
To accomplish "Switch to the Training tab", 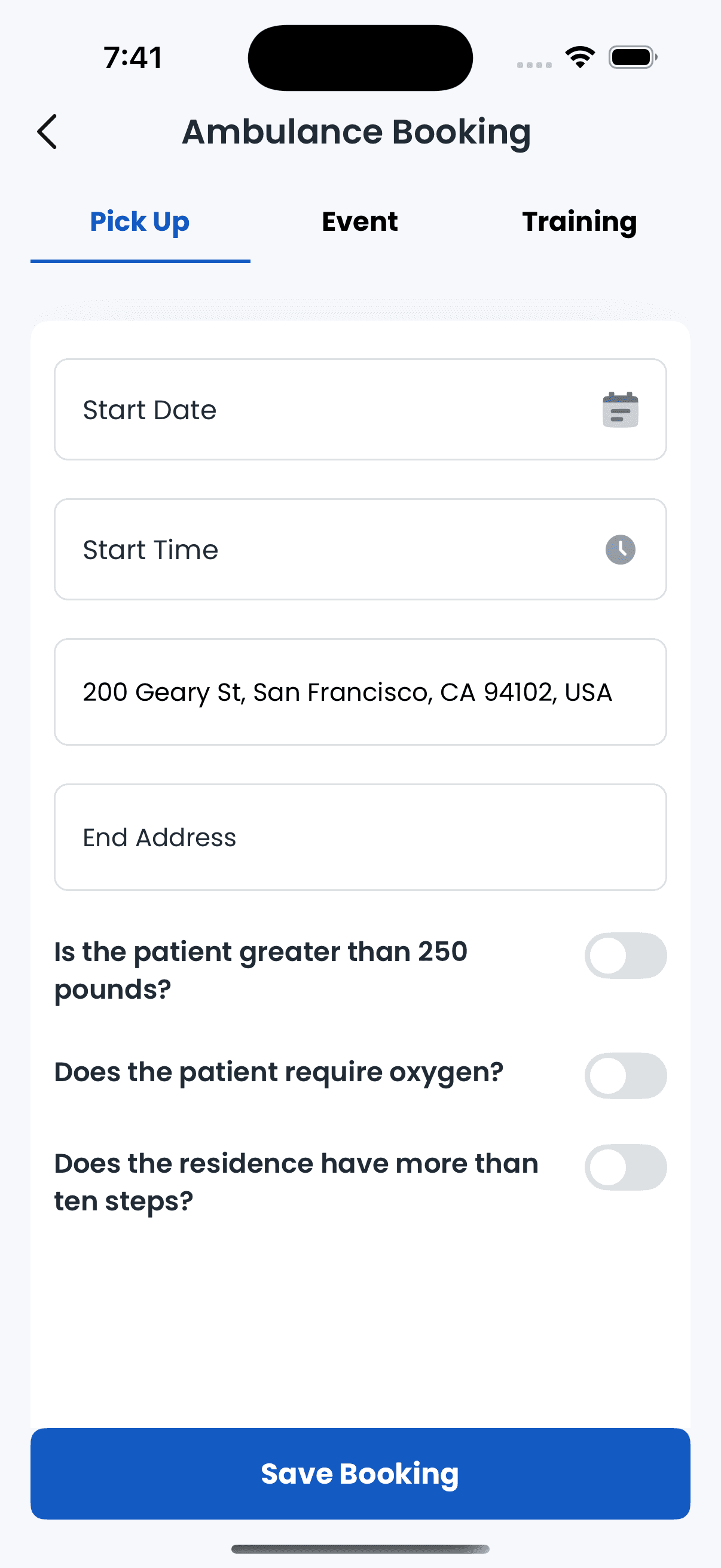I will click(579, 221).
